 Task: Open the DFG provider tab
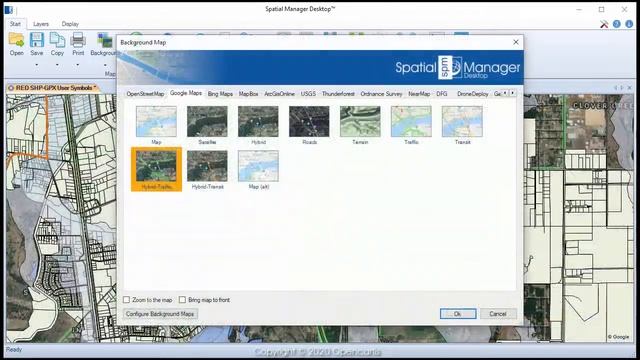(x=442, y=94)
